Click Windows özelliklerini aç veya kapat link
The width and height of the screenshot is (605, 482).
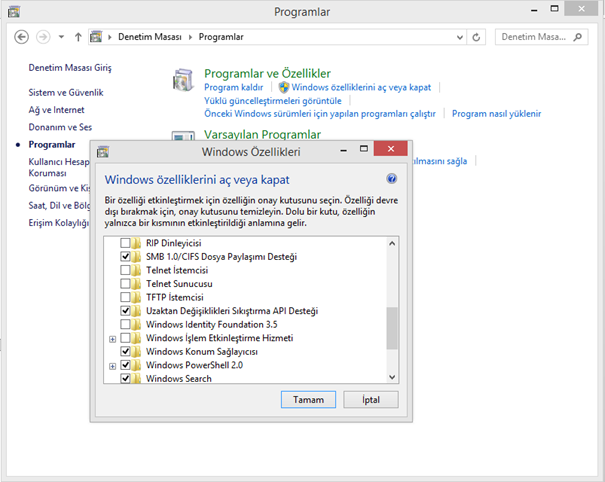361,88
